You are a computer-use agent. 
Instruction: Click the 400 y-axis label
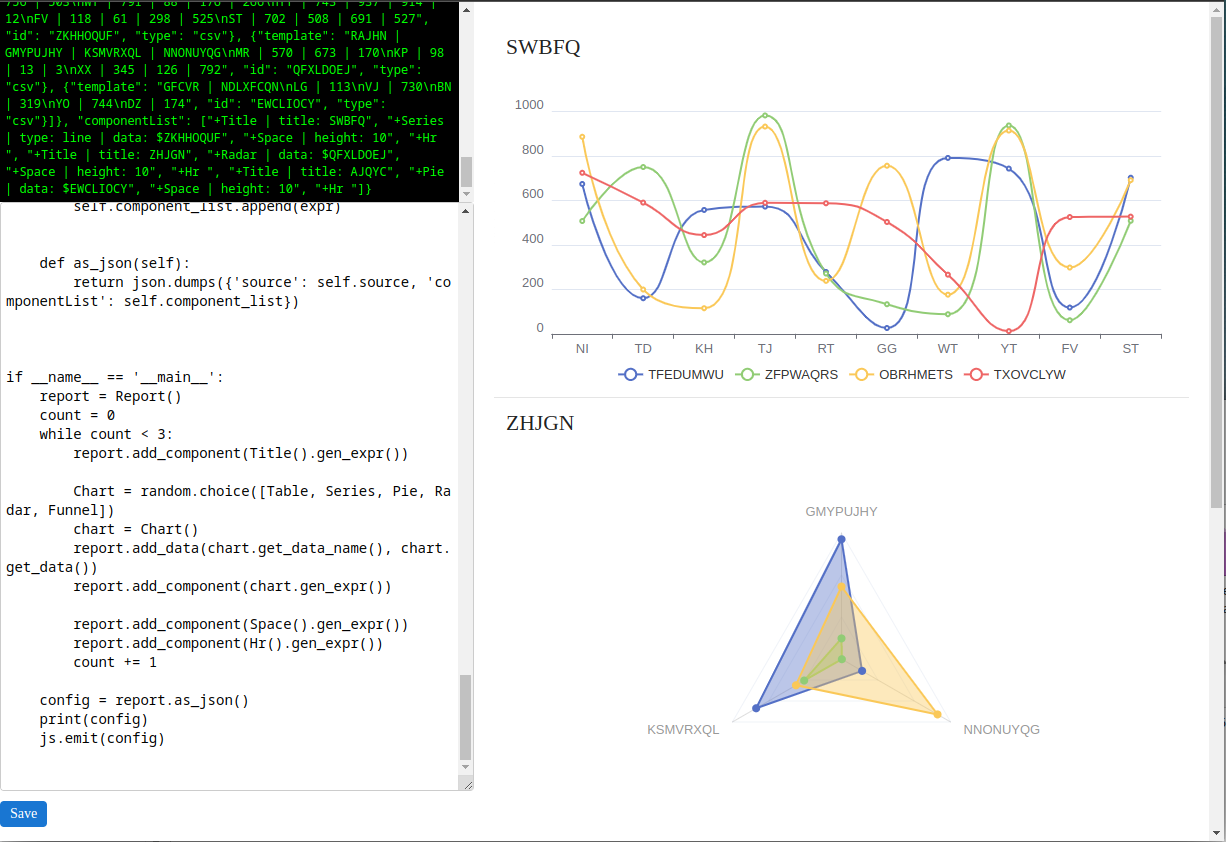point(533,239)
